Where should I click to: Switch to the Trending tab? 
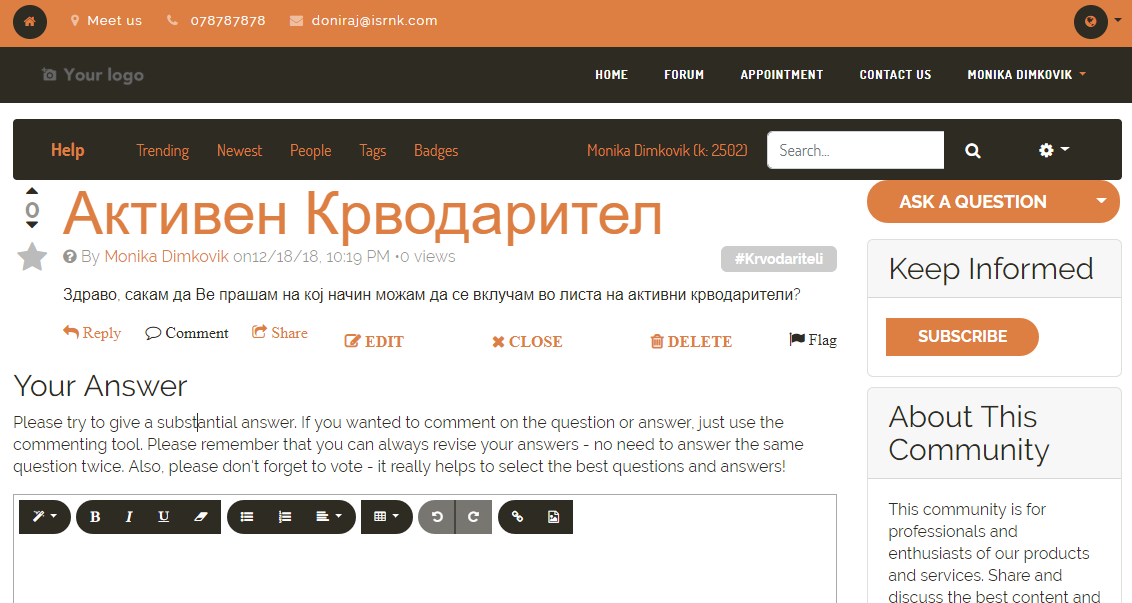(x=162, y=151)
